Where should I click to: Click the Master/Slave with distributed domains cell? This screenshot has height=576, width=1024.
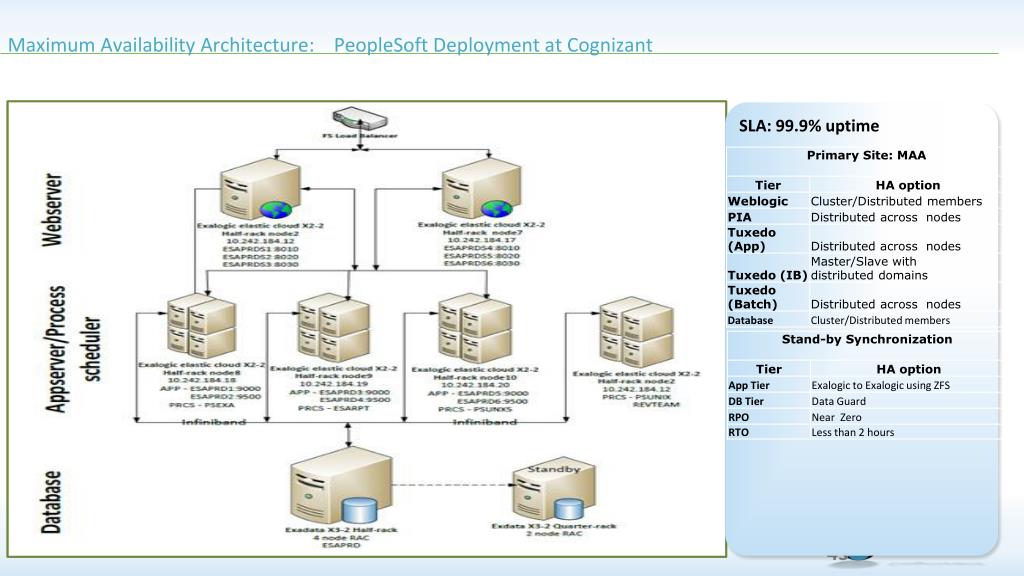pyautogui.click(x=869, y=268)
